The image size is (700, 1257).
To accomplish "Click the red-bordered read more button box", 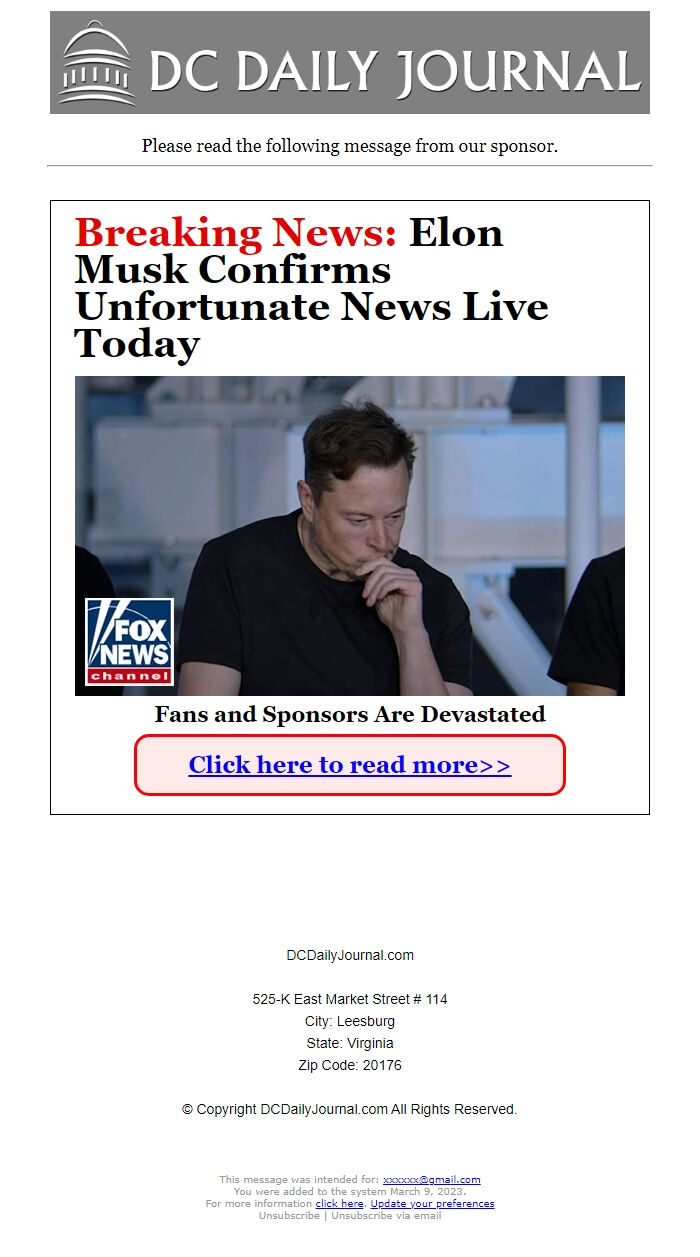I will [x=350, y=765].
